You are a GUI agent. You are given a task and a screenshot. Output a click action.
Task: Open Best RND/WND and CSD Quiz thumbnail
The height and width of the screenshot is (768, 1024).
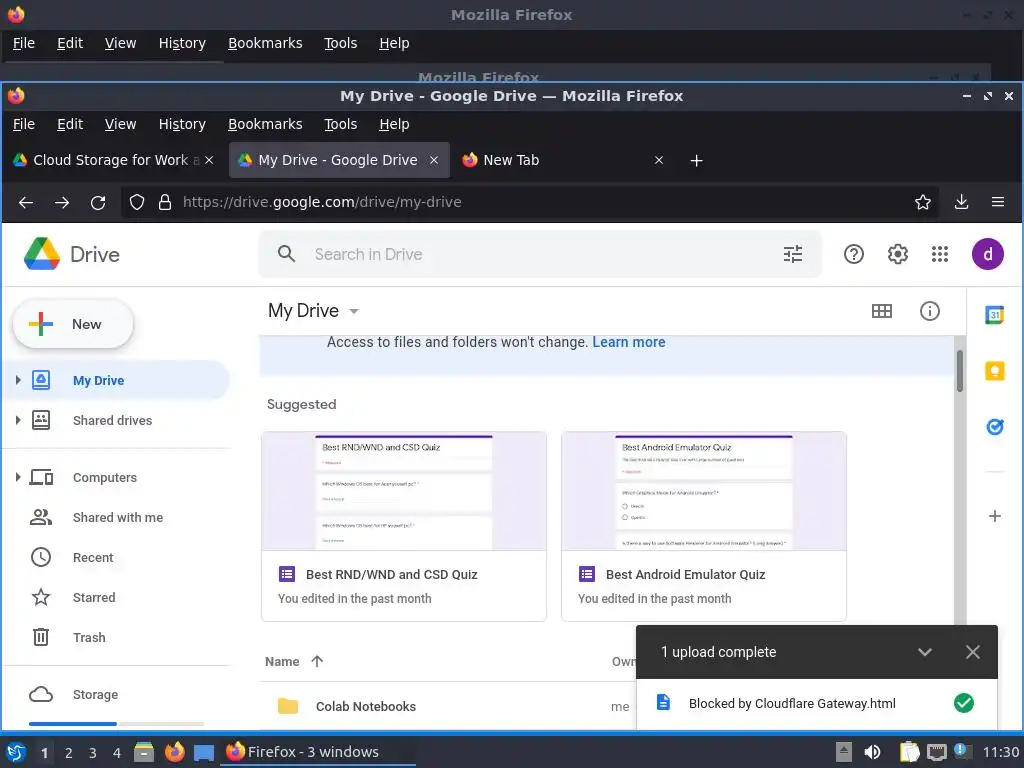(404, 491)
